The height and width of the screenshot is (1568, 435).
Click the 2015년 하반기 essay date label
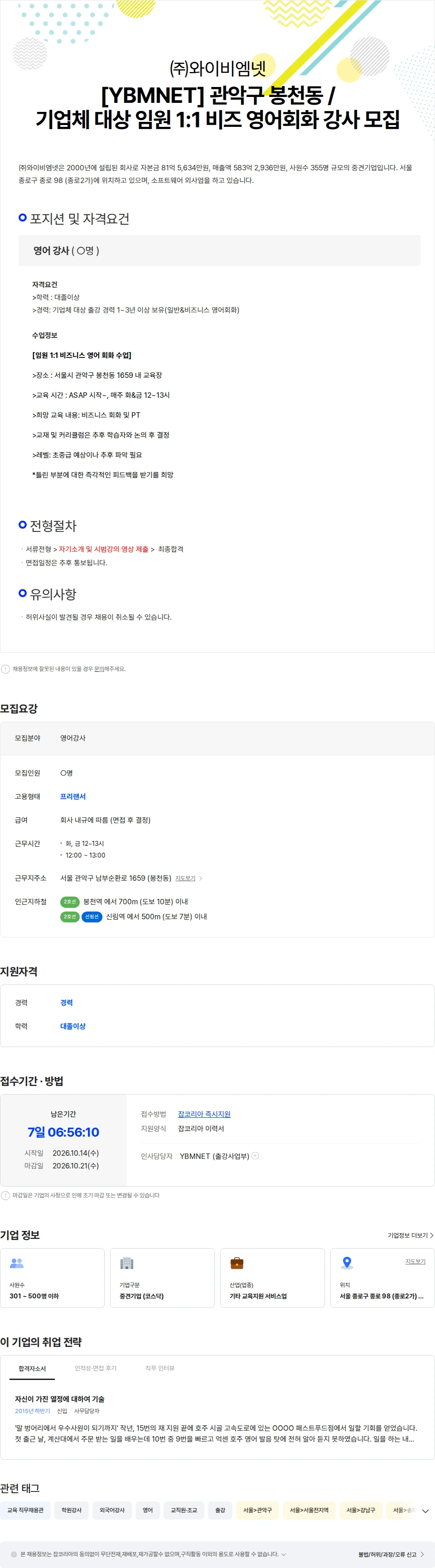coord(32,1411)
